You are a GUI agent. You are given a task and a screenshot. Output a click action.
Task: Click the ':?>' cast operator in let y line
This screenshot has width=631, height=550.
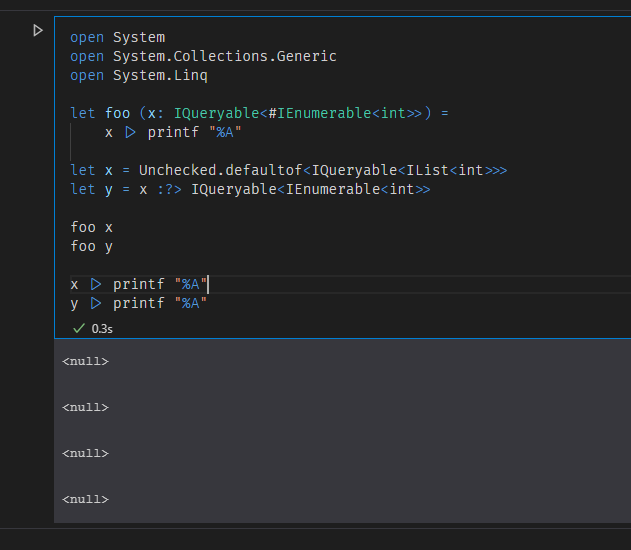[169, 189]
